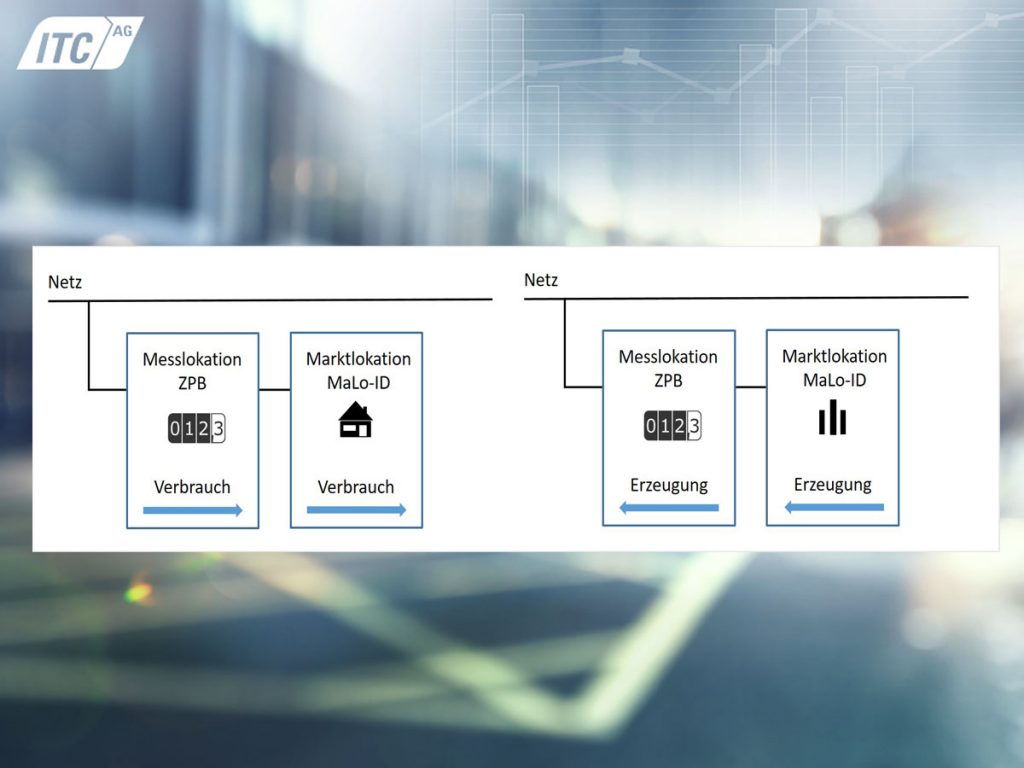Click the Erzeugung label under the bar chart icon
Screen dimensions: 1024x768
tap(833, 485)
